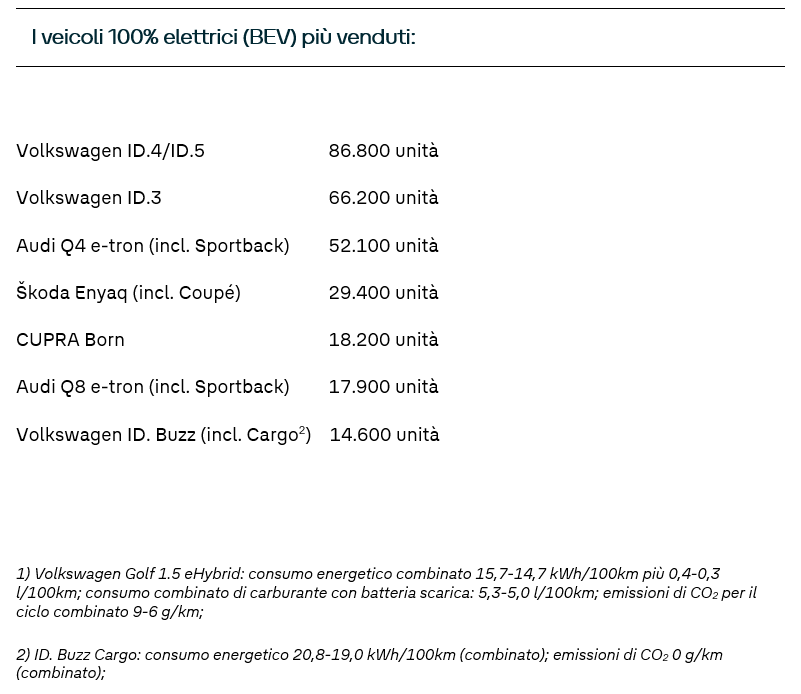Click the heading about best-selling BEV vehicles

point(223,38)
